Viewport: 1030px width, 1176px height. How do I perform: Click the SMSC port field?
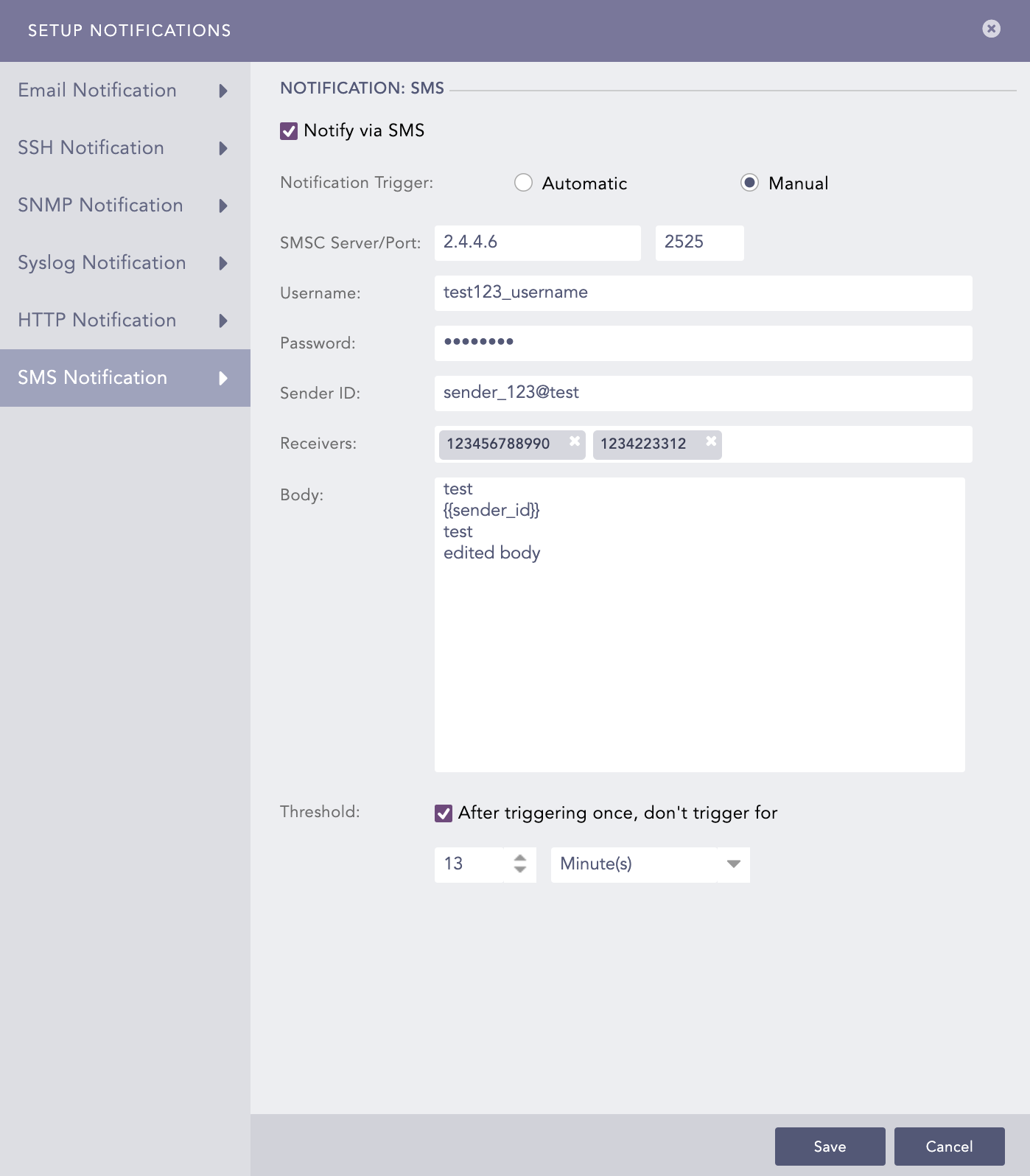(x=699, y=243)
